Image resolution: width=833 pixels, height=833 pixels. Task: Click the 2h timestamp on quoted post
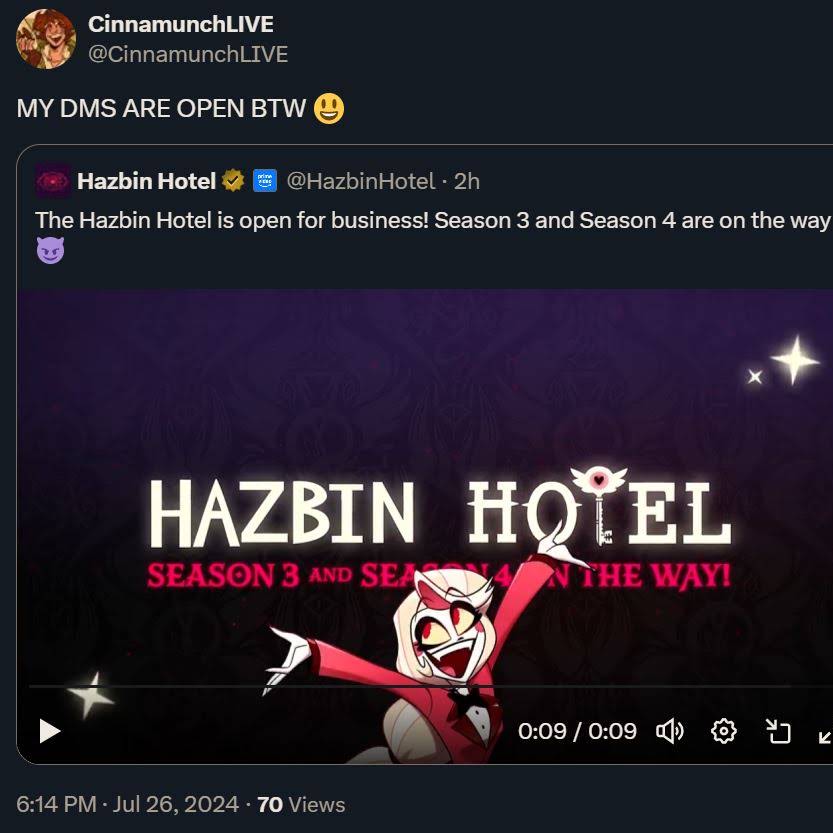tap(466, 182)
